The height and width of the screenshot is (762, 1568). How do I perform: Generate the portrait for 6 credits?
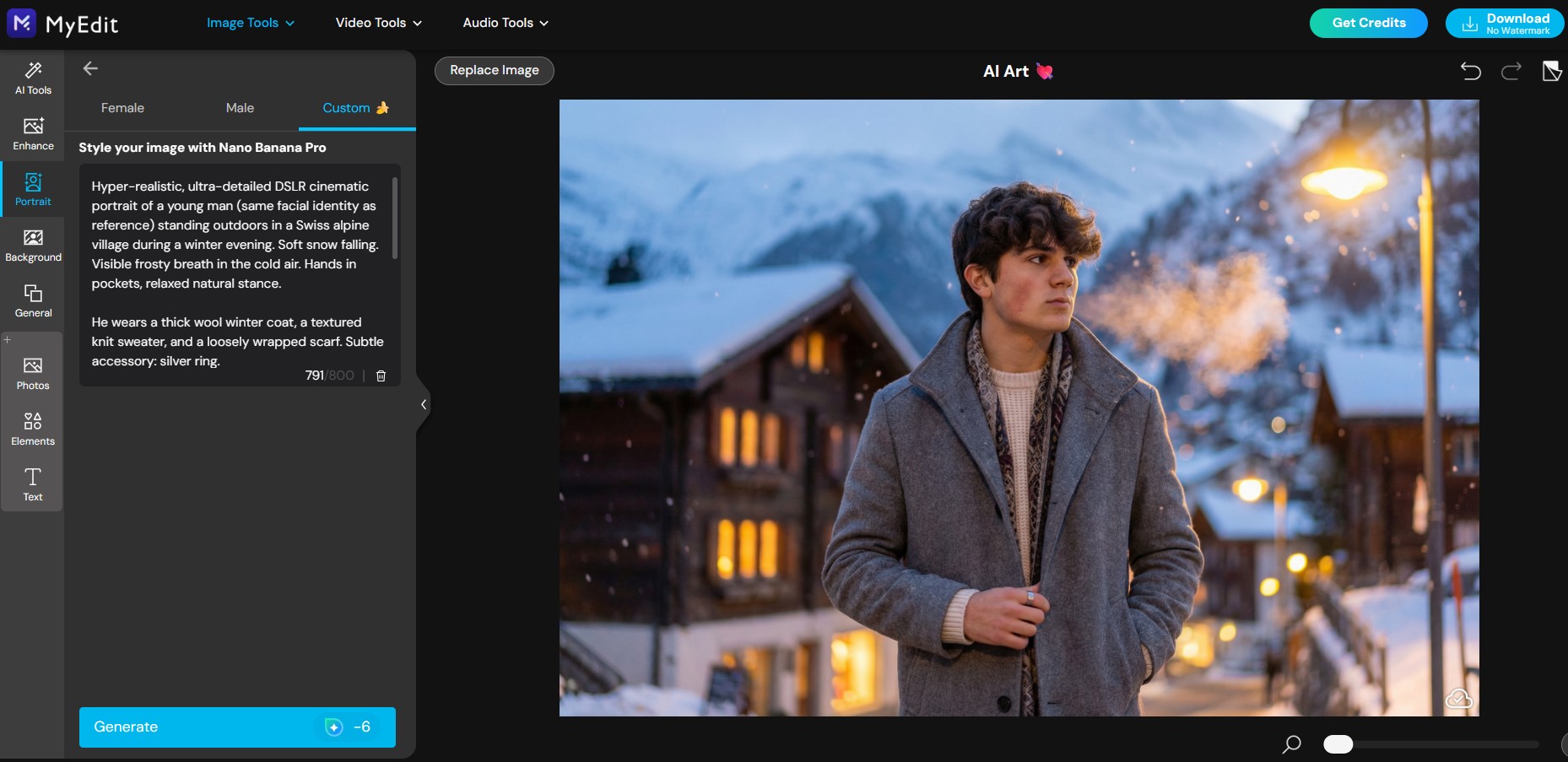click(237, 727)
